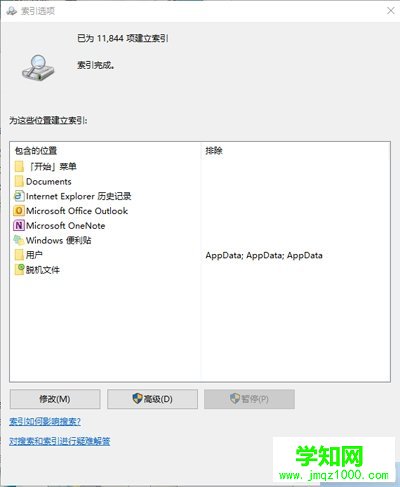Select the Internet Explorer 历史记录 list entry
The image size is (400, 487).
point(73,196)
